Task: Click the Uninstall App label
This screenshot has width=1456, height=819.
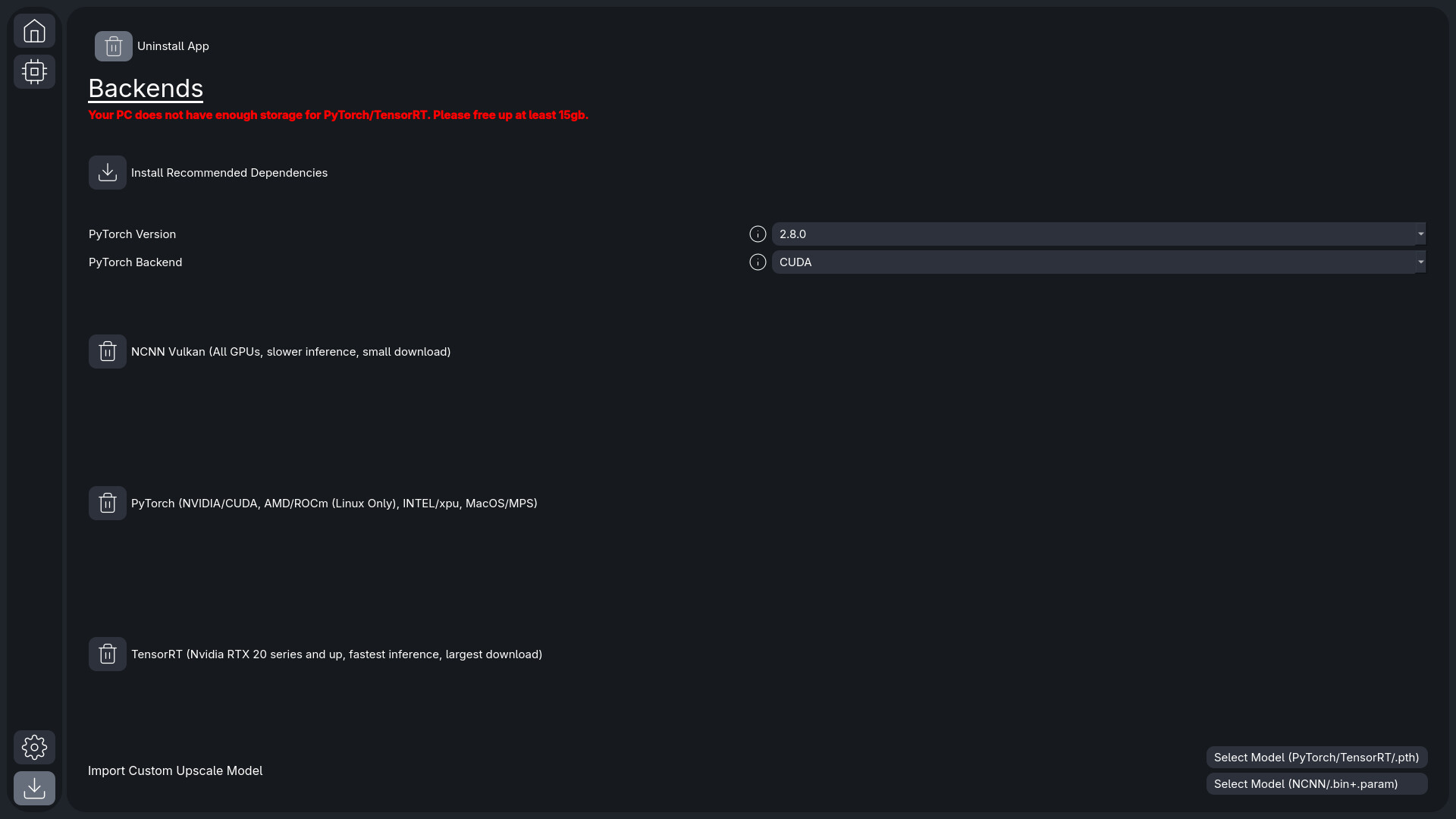Action: (x=173, y=46)
